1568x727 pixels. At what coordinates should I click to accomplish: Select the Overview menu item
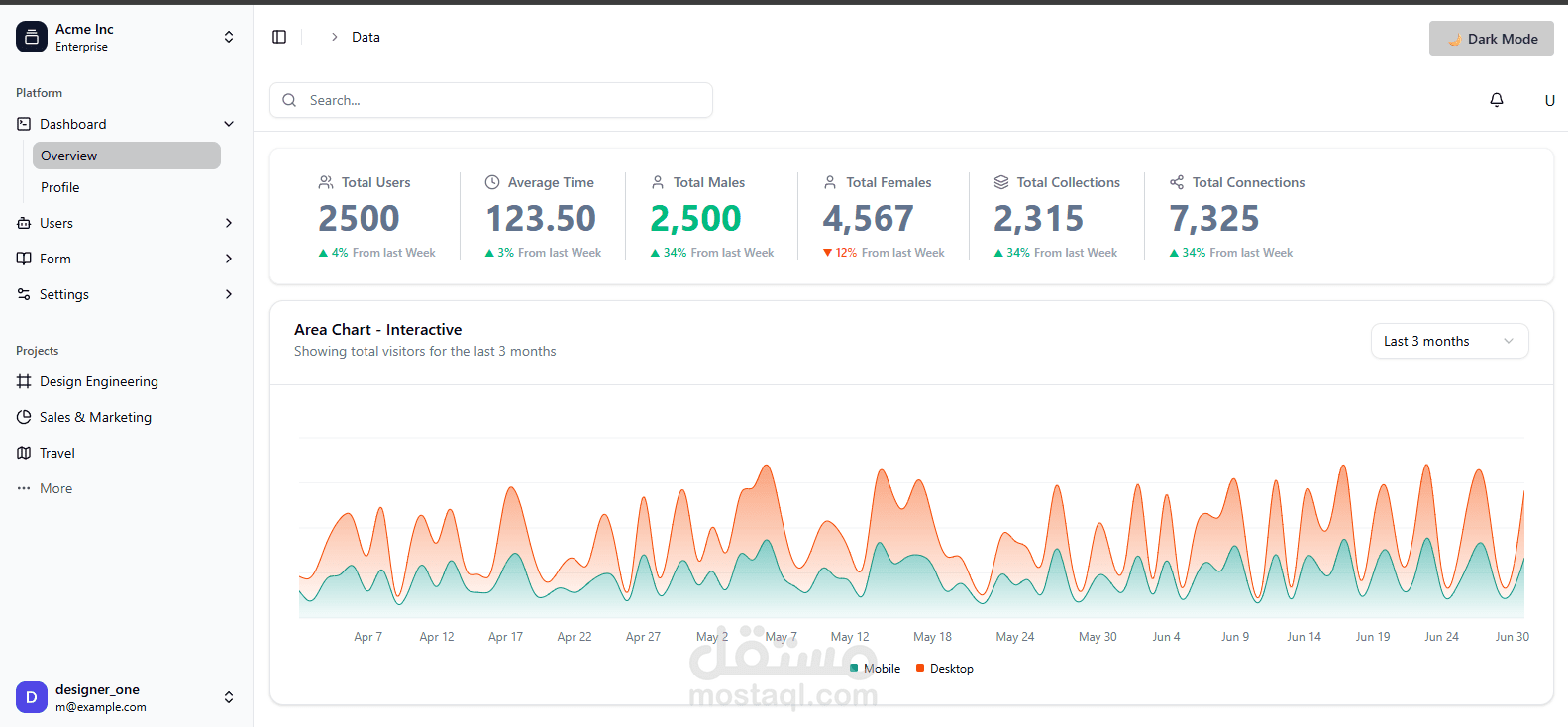tap(127, 156)
